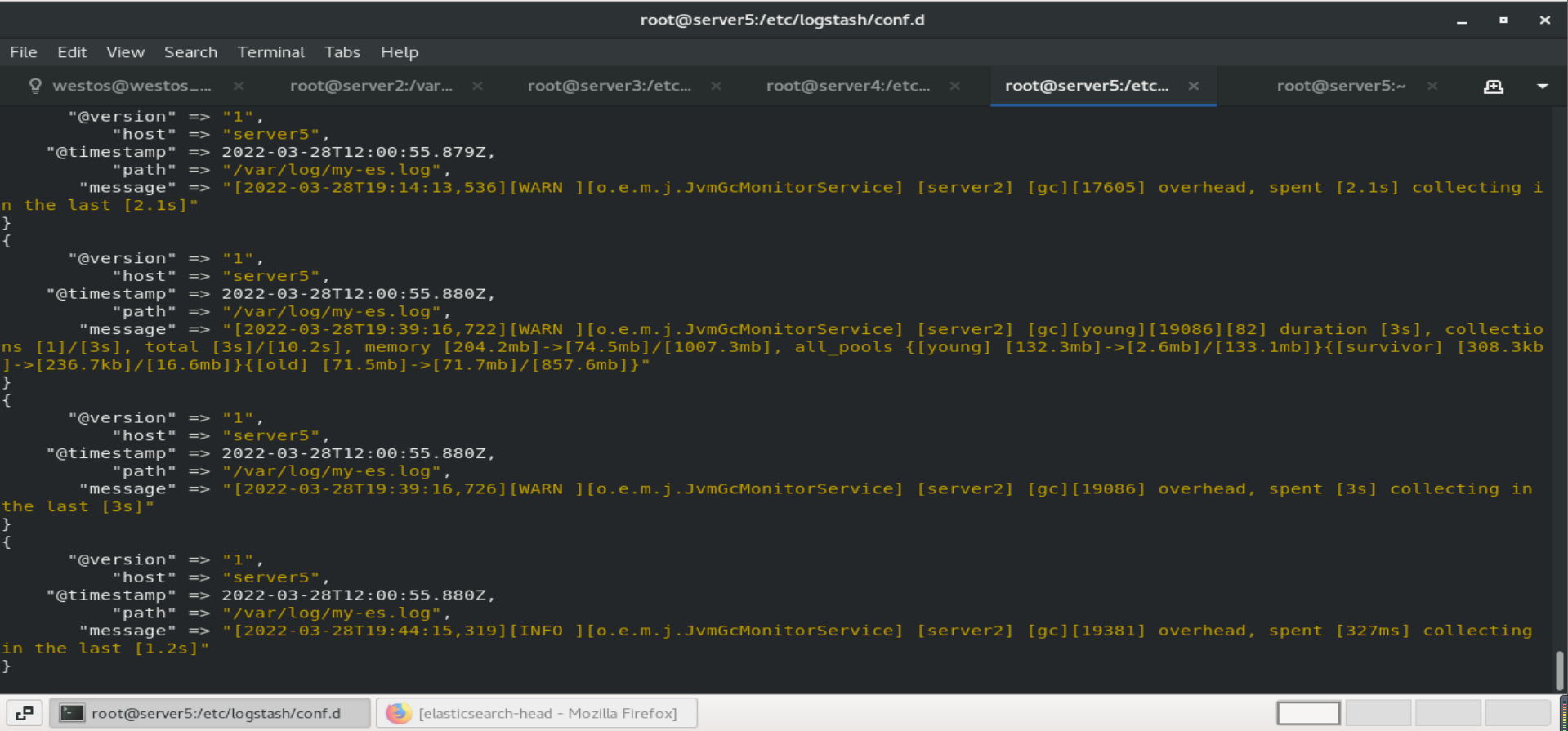This screenshot has height=731, width=1568.
Task: Switch to the root@server2:/var tab
Action: (x=371, y=86)
